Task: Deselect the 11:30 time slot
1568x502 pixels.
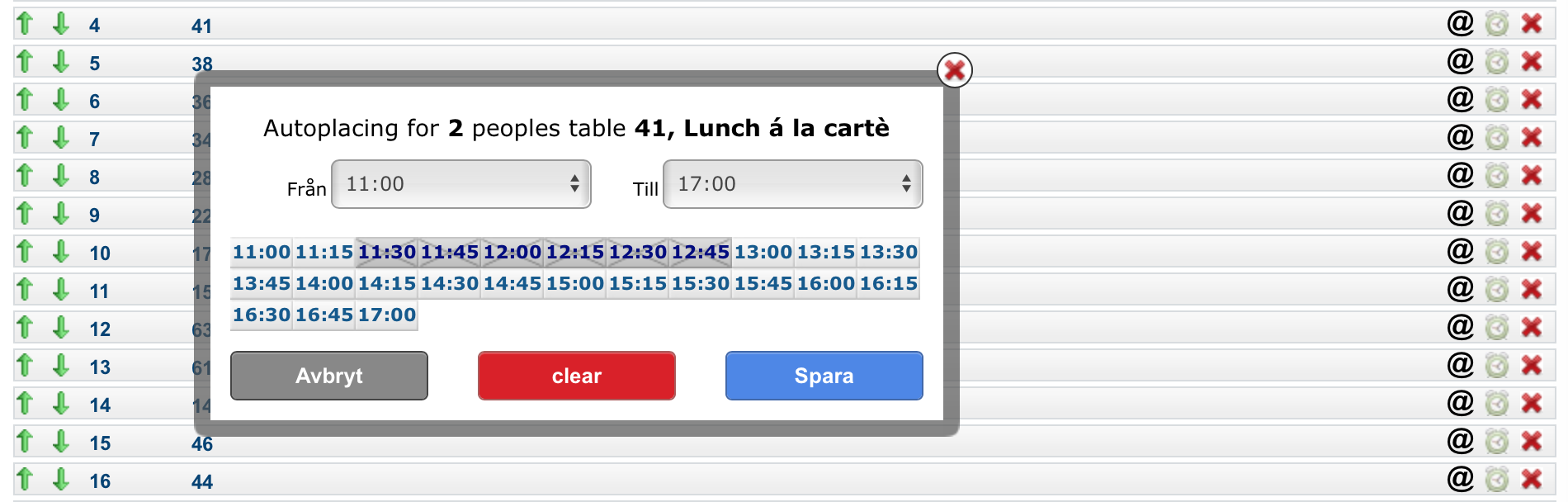Action: 387,252
